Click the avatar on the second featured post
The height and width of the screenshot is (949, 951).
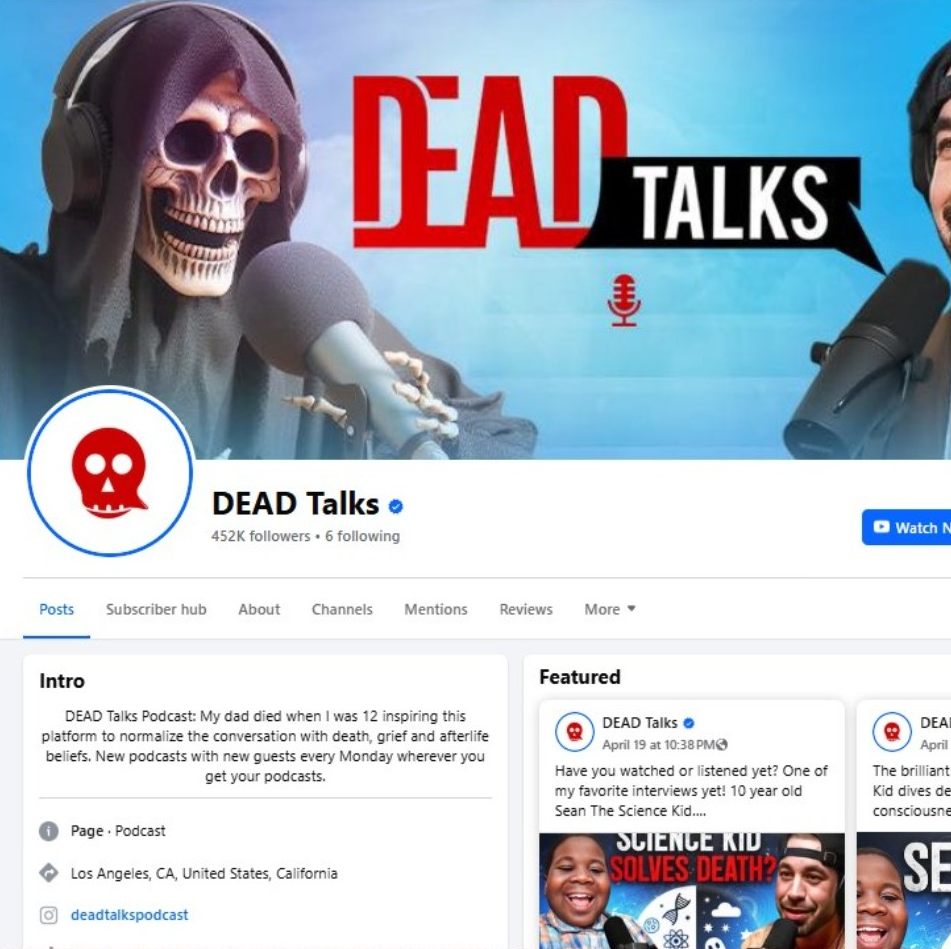(x=892, y=732)
